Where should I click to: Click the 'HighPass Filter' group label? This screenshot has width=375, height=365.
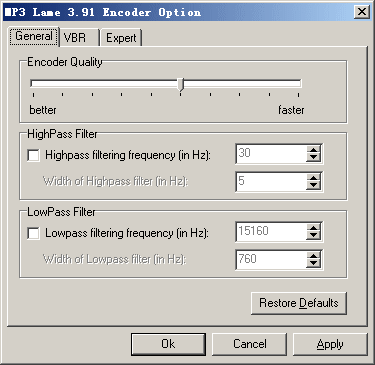coord(62,134)
